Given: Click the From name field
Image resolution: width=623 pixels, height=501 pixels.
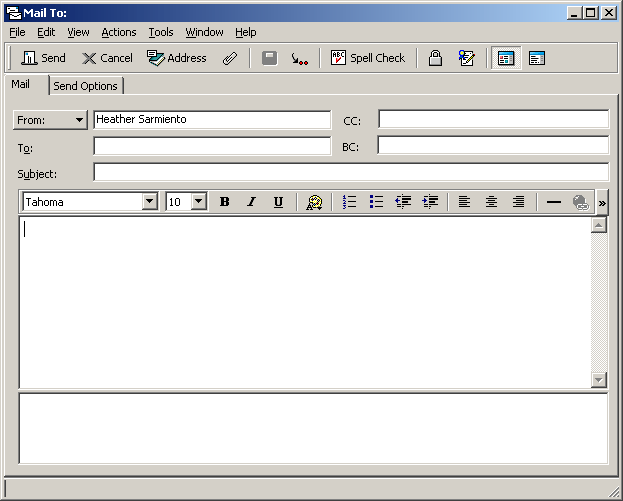Looking at the screenshot, I should click(x=212, y=120).
